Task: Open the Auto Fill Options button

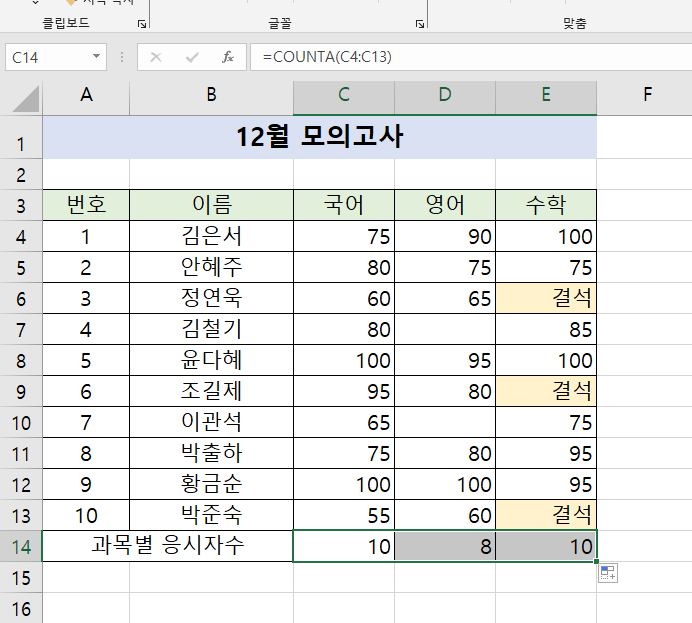Action: pos(608,573)
